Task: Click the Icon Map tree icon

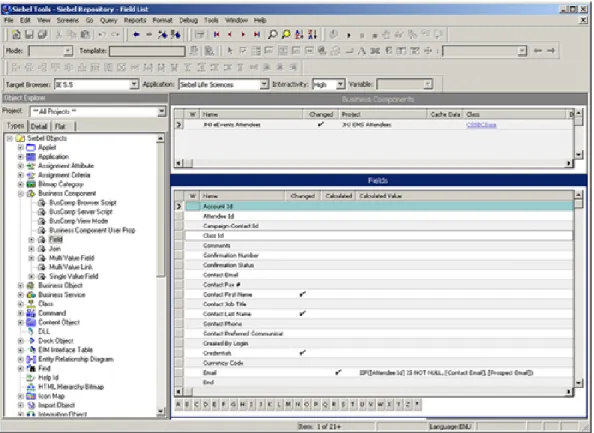Action: coord(31,396)
